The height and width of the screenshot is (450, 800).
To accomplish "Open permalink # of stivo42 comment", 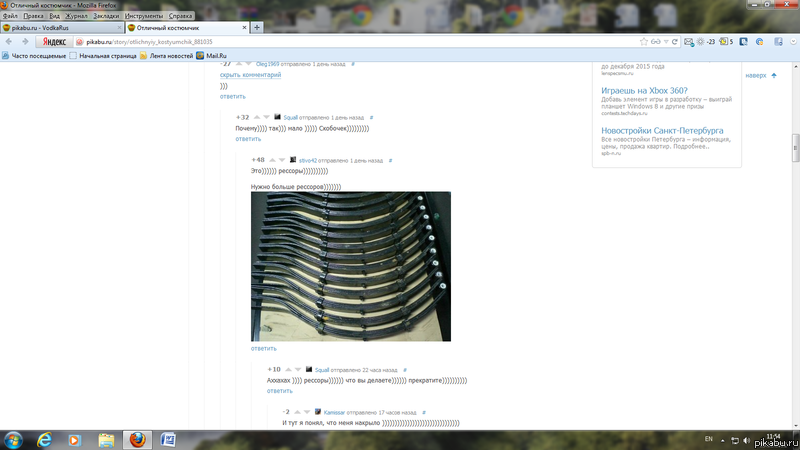I will point(390,161).
